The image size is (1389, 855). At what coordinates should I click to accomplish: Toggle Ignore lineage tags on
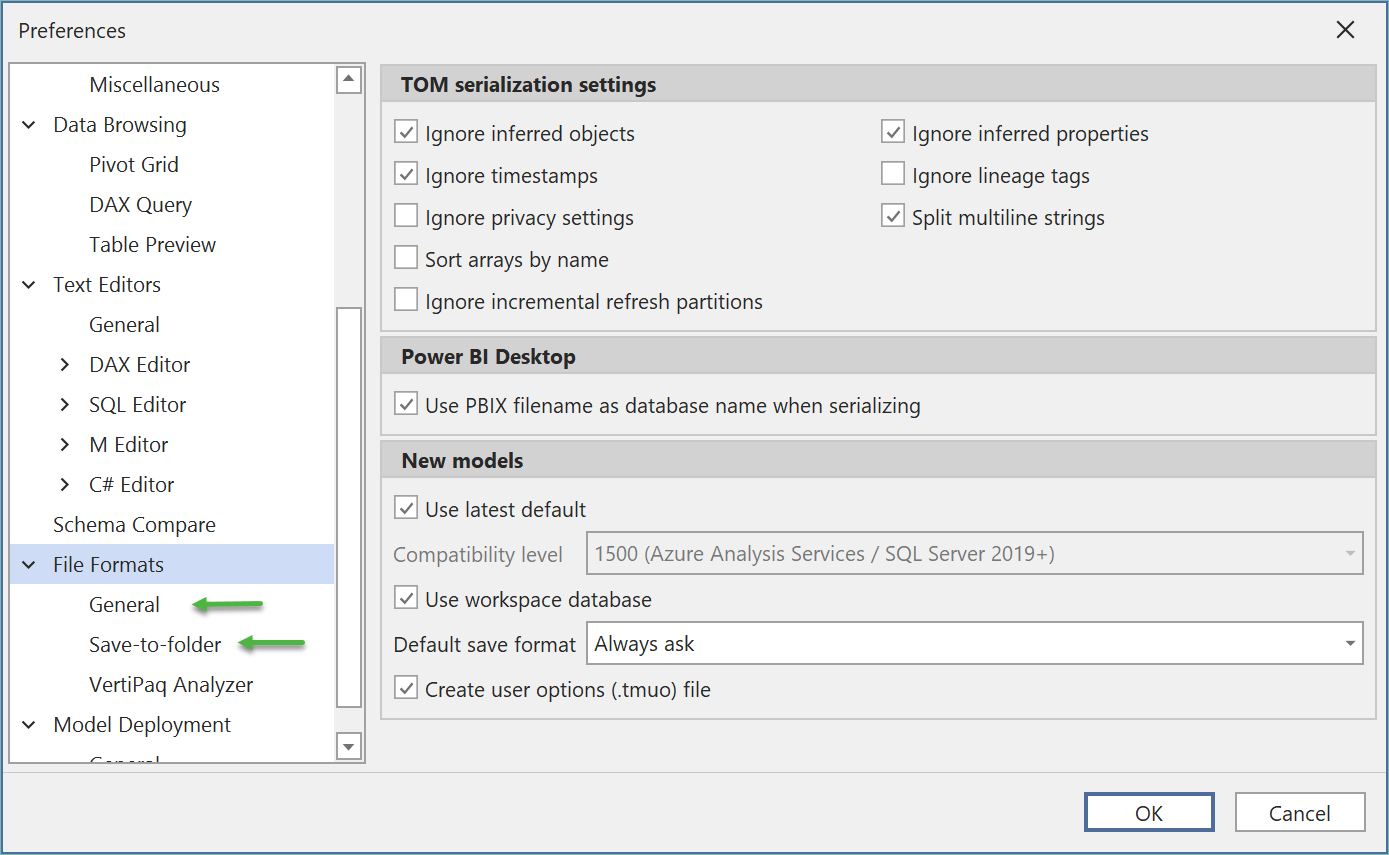click(892, 173)
